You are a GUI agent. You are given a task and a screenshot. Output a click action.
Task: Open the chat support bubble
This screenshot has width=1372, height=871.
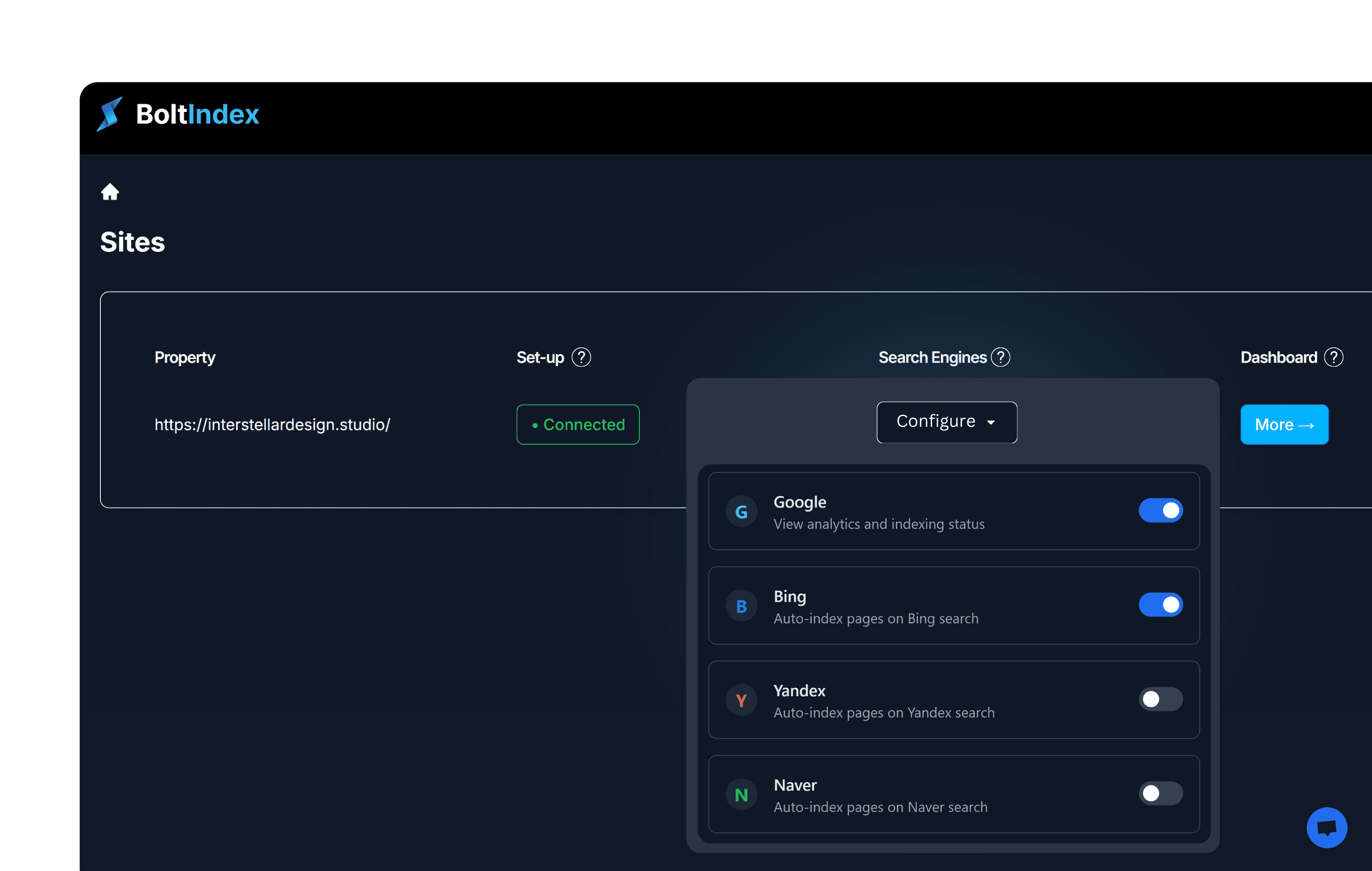[1326, 827]
